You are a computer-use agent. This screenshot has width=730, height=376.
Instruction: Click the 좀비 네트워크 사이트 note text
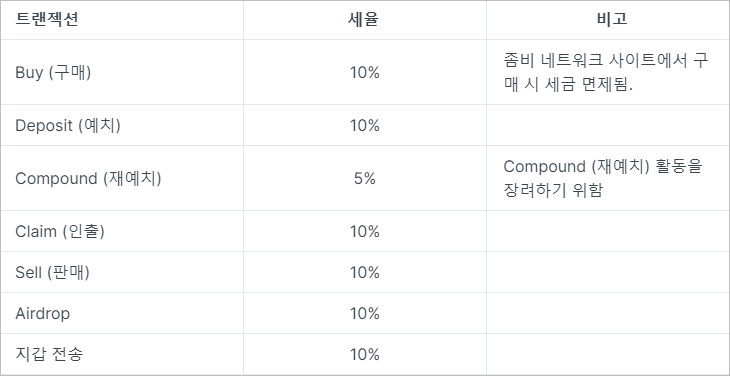click(605, 73)
